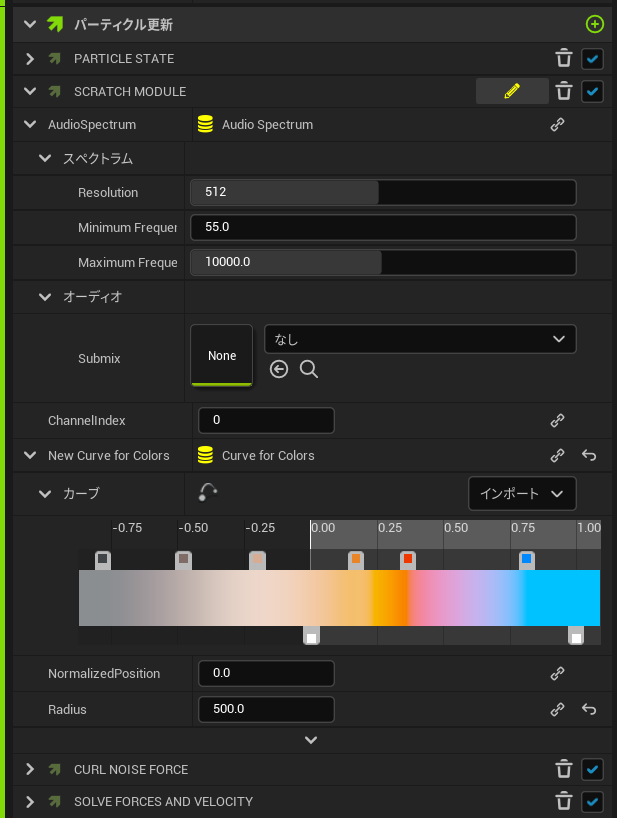Expand Solve Forces and Velocity module
The image size is (617, 818).
tap(30, 801)
